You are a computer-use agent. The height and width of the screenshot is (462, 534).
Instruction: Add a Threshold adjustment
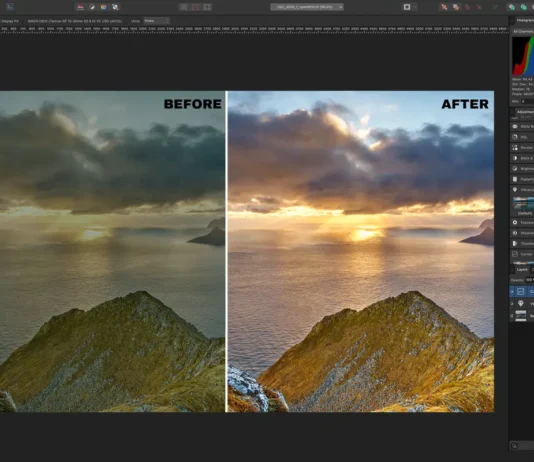click(522, 243)
